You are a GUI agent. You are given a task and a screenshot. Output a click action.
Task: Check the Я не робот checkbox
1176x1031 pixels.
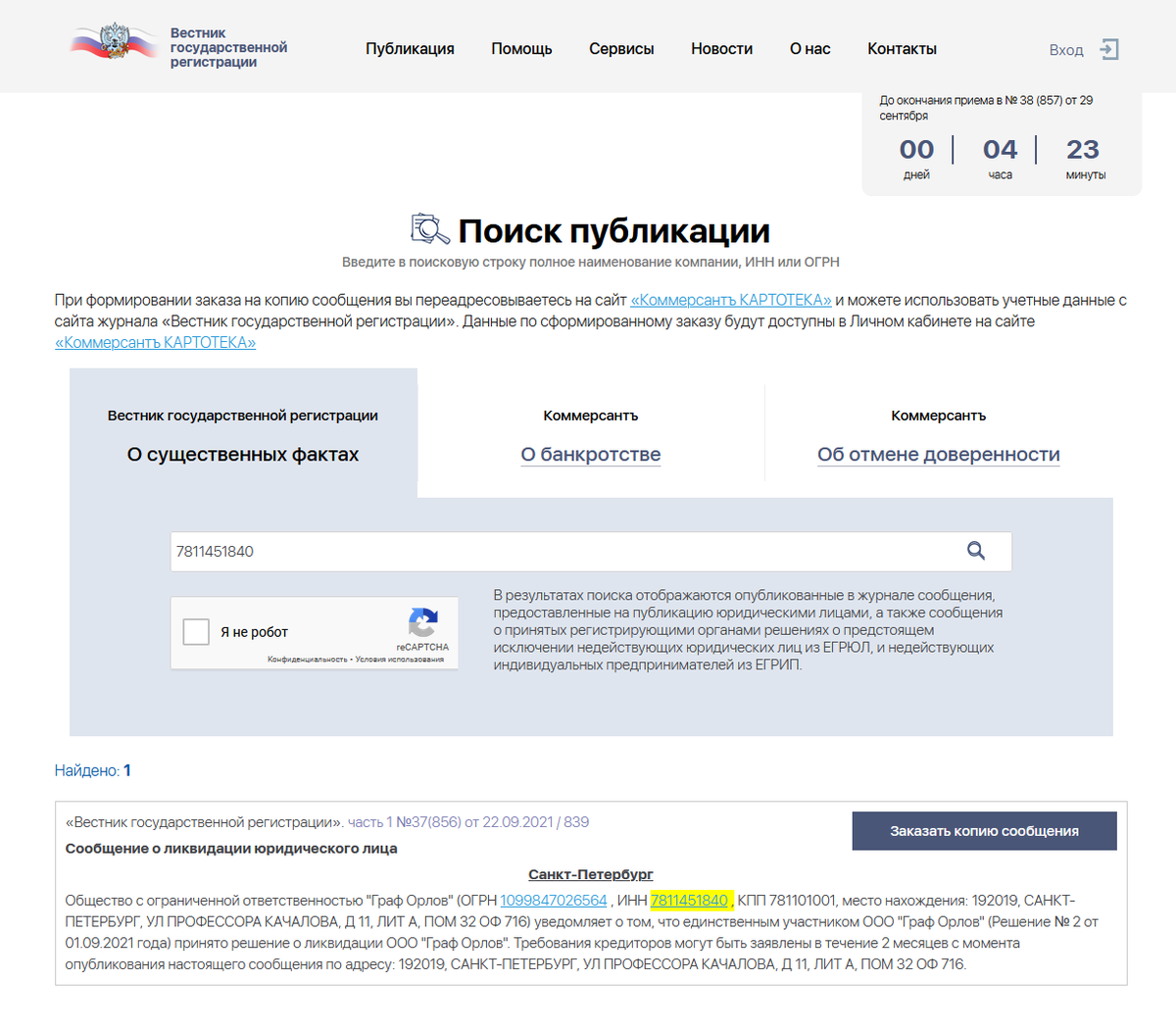tap(196, 632)
